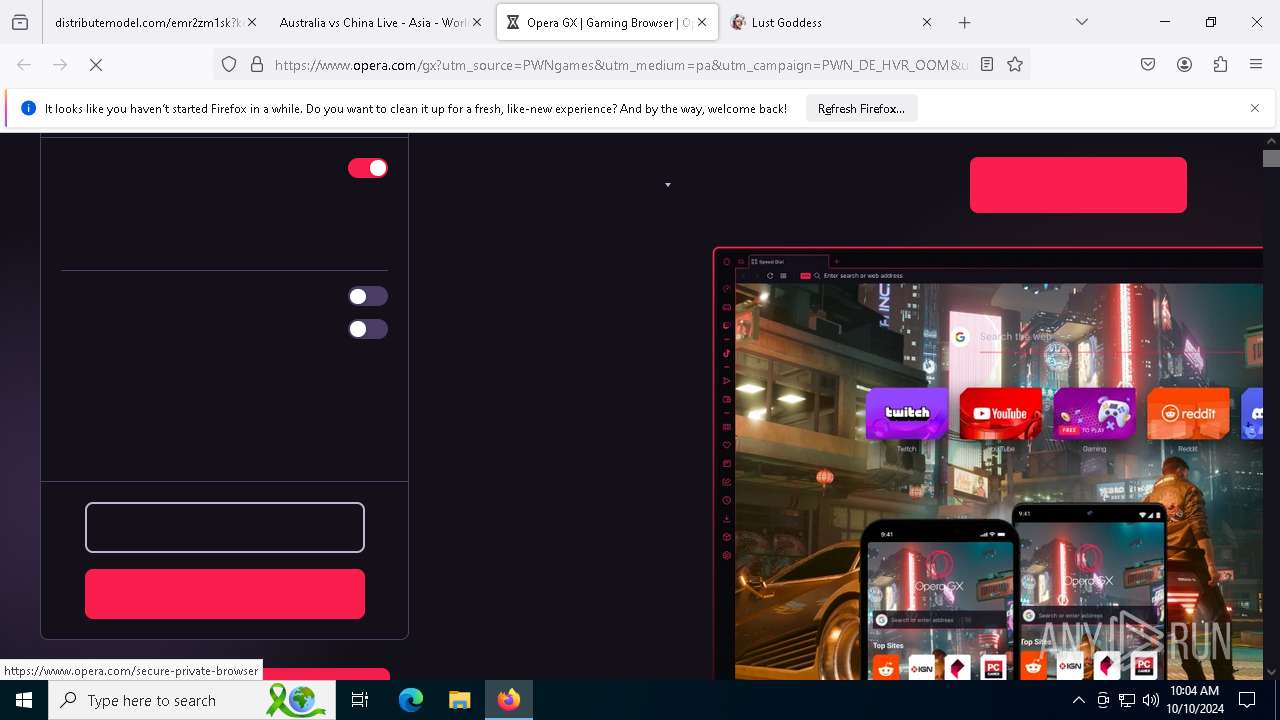Enable the lower grey toggle switch
This screenshot has height=720, width=1280.
367,329
